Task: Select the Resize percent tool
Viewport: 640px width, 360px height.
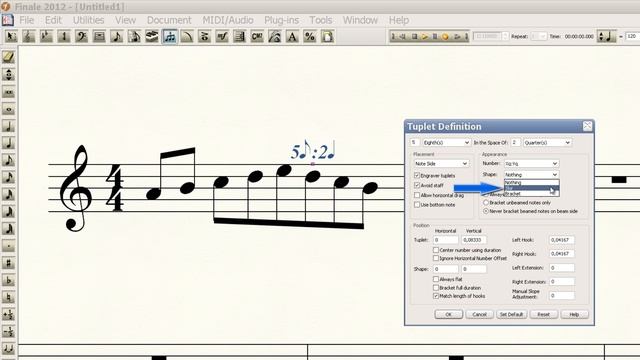Action: click(x=310, y=37)
